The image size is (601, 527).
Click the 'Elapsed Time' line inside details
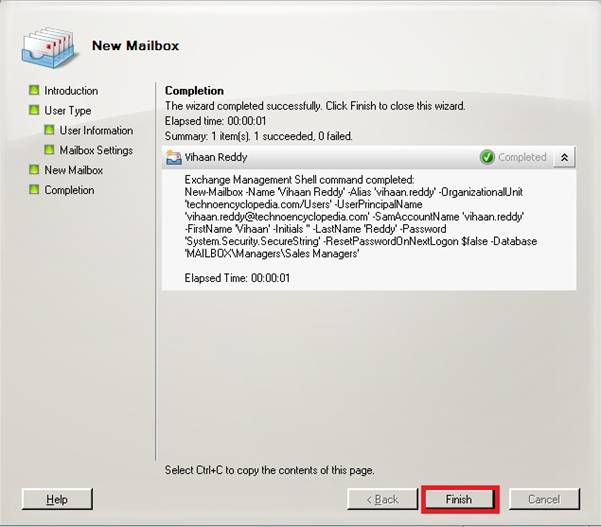click(x=237, y=278)
